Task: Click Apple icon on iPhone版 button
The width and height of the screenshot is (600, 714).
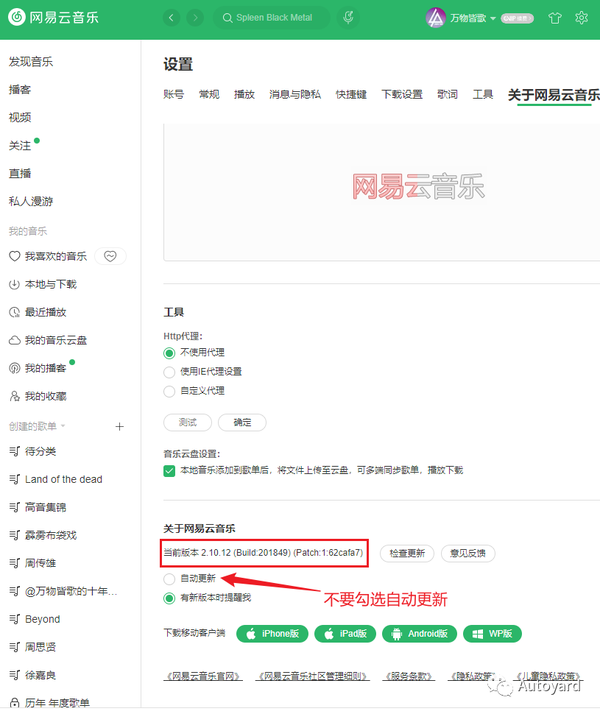Action: coord(251,634)
